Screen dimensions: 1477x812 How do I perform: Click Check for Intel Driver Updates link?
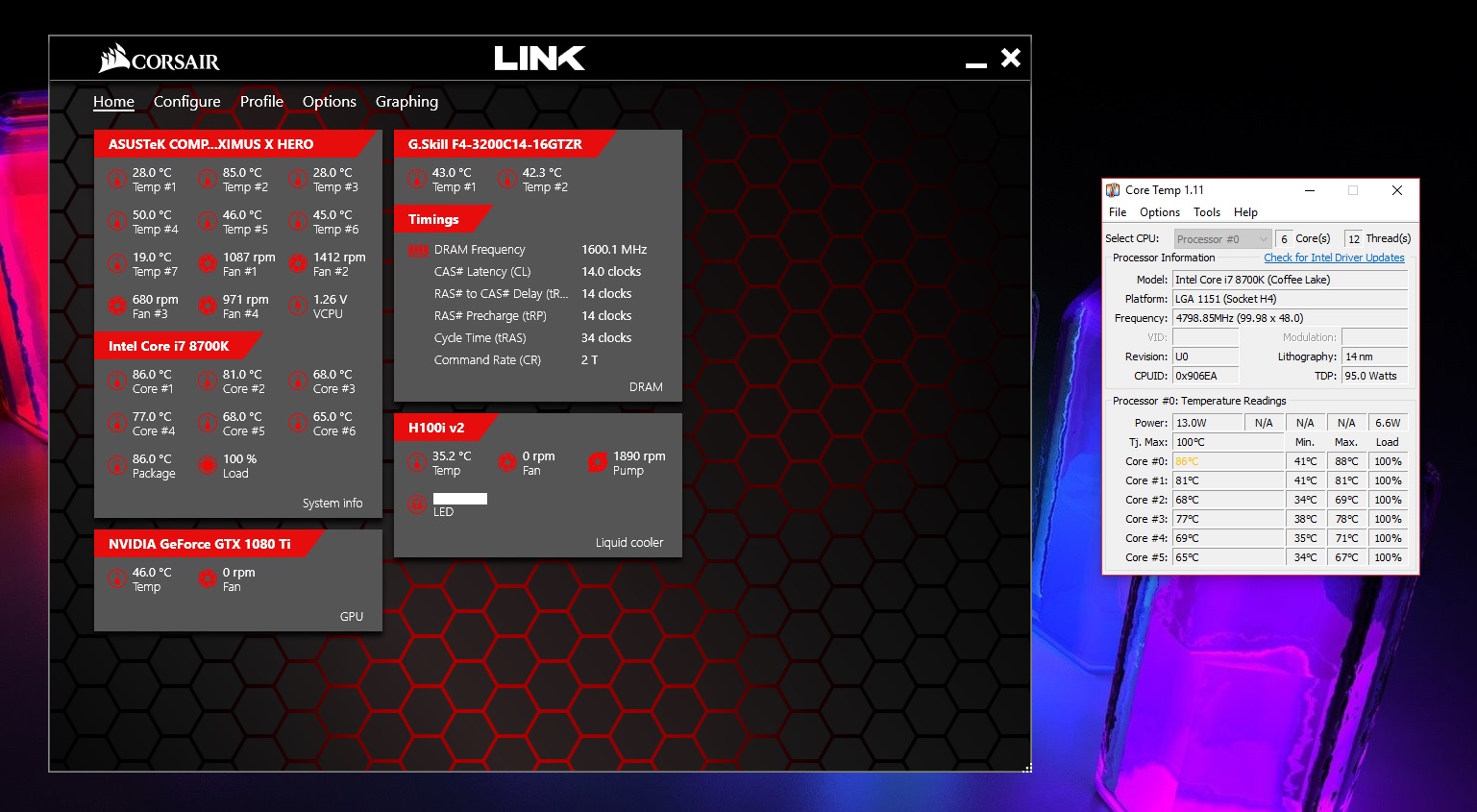pyautogui.click(x=1334, y=258)
